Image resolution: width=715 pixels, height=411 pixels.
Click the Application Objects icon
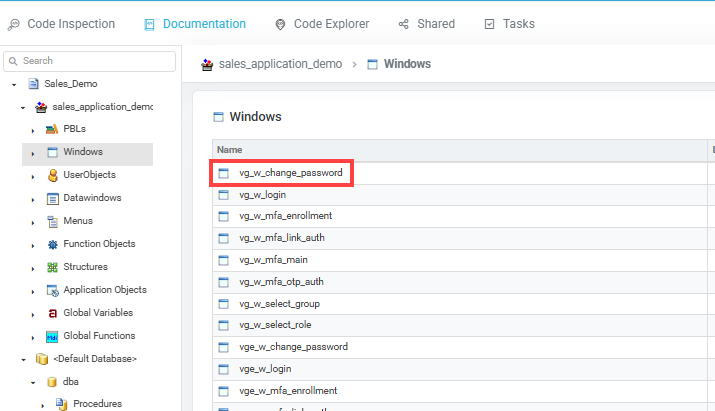point(52,291)
